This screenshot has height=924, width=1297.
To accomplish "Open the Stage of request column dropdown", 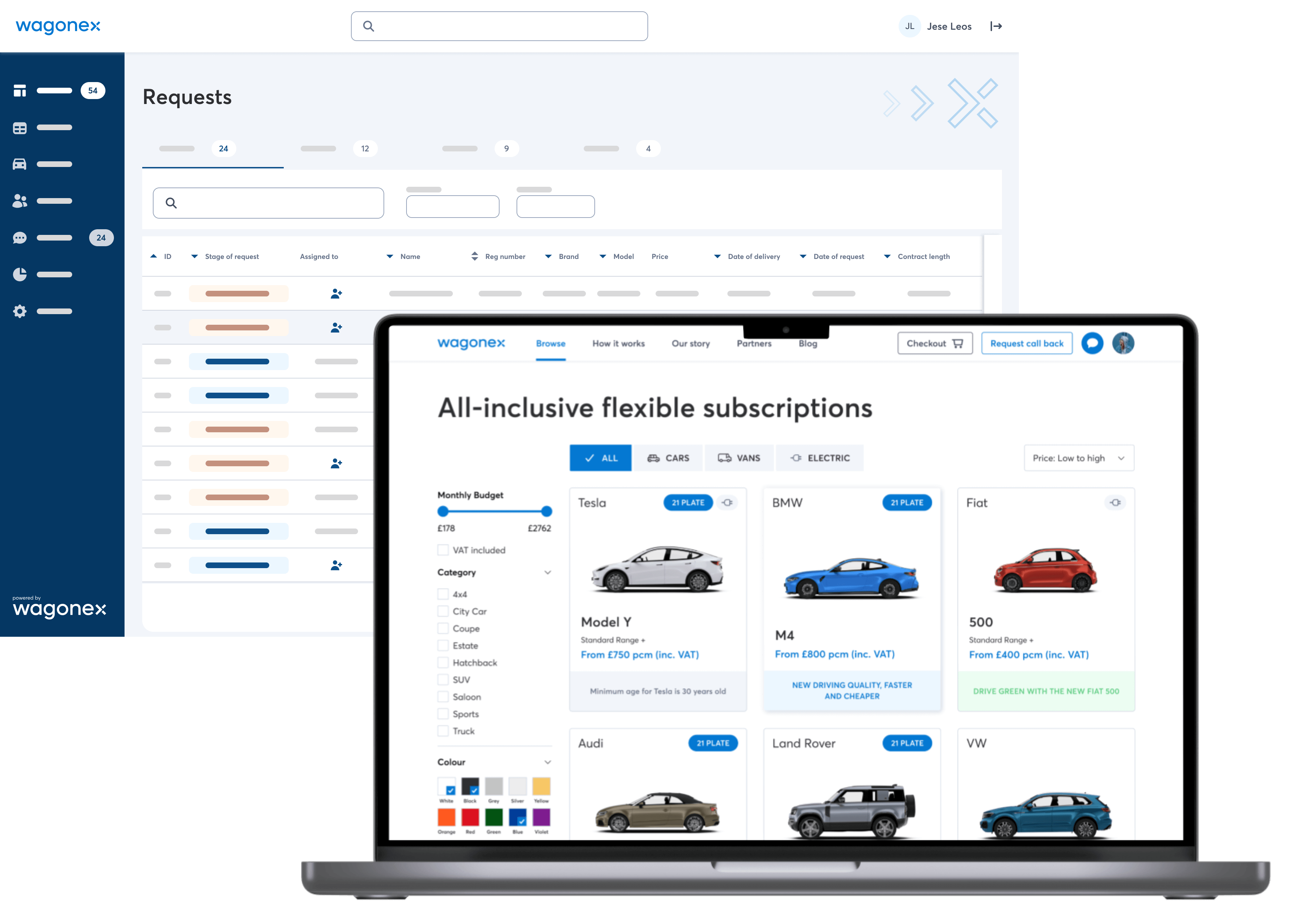I will click(x=195, y=256).
